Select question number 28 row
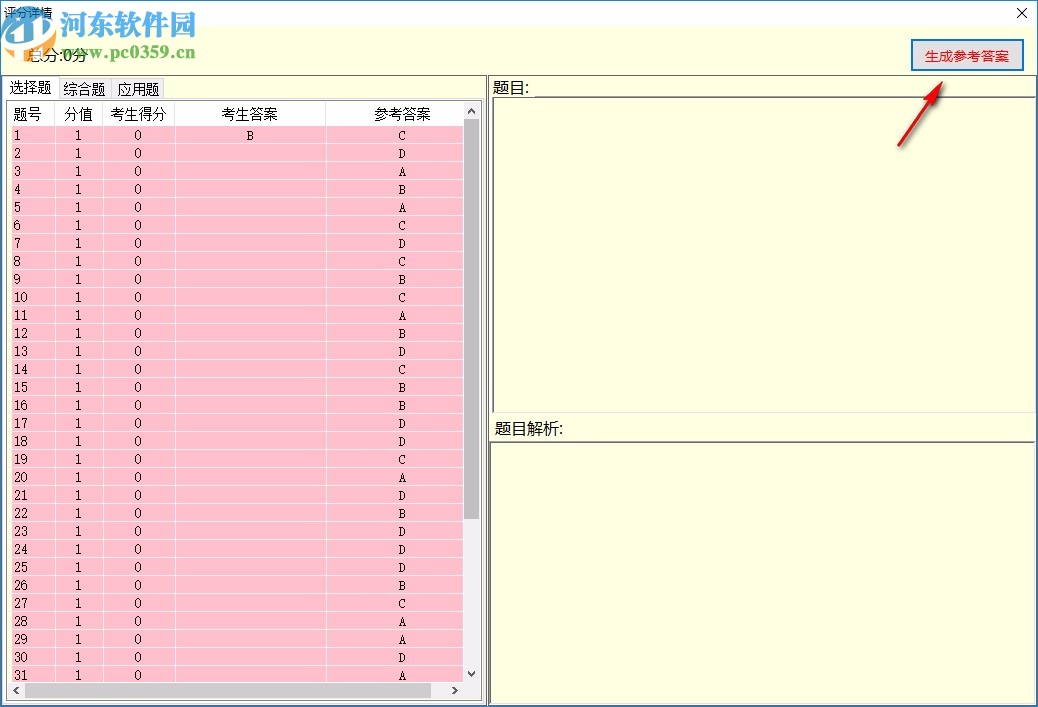The height and width of the screenshot is (707, 1038). (x=21, y=620)
